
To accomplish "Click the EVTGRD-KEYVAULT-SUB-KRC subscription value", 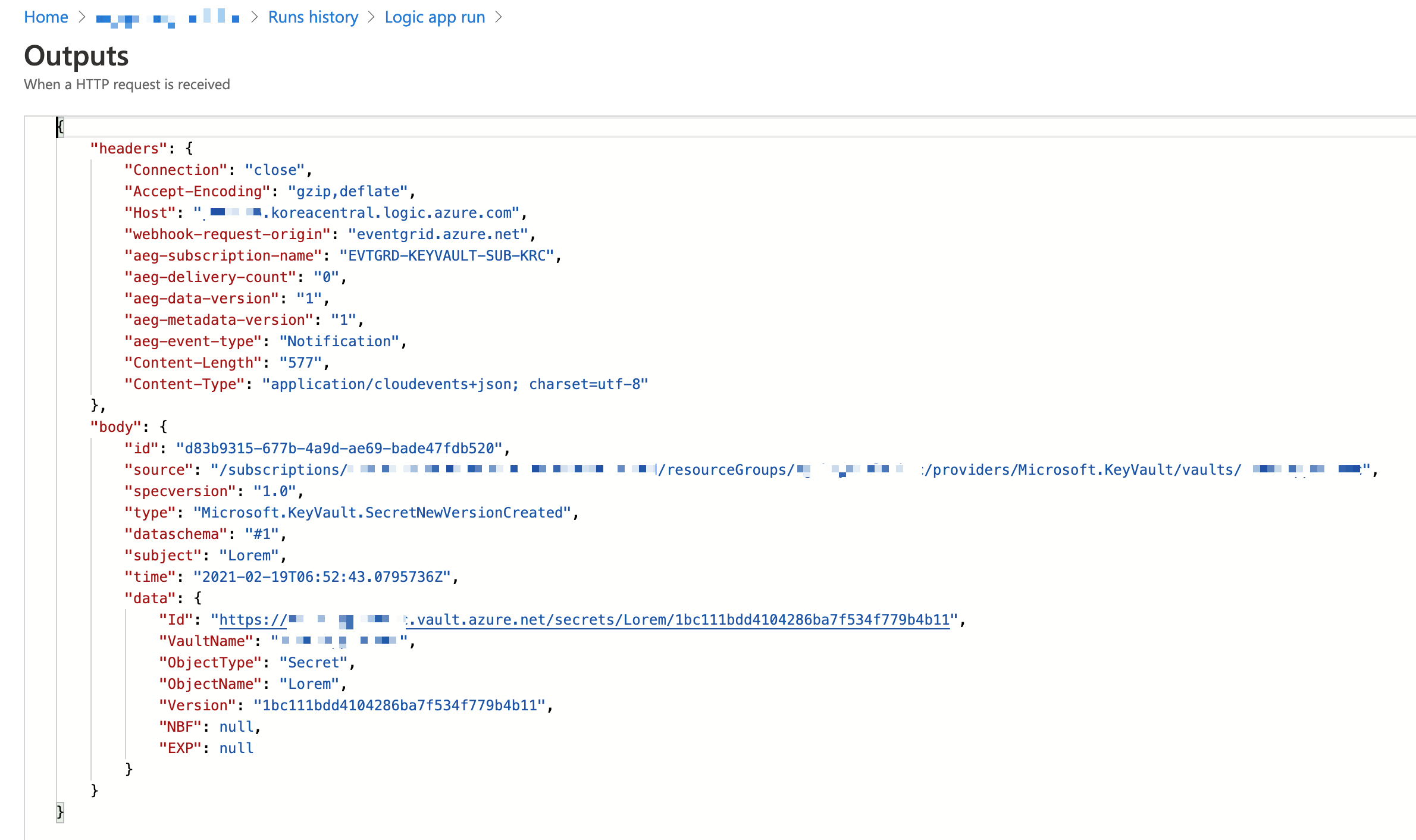I will 448,255.
